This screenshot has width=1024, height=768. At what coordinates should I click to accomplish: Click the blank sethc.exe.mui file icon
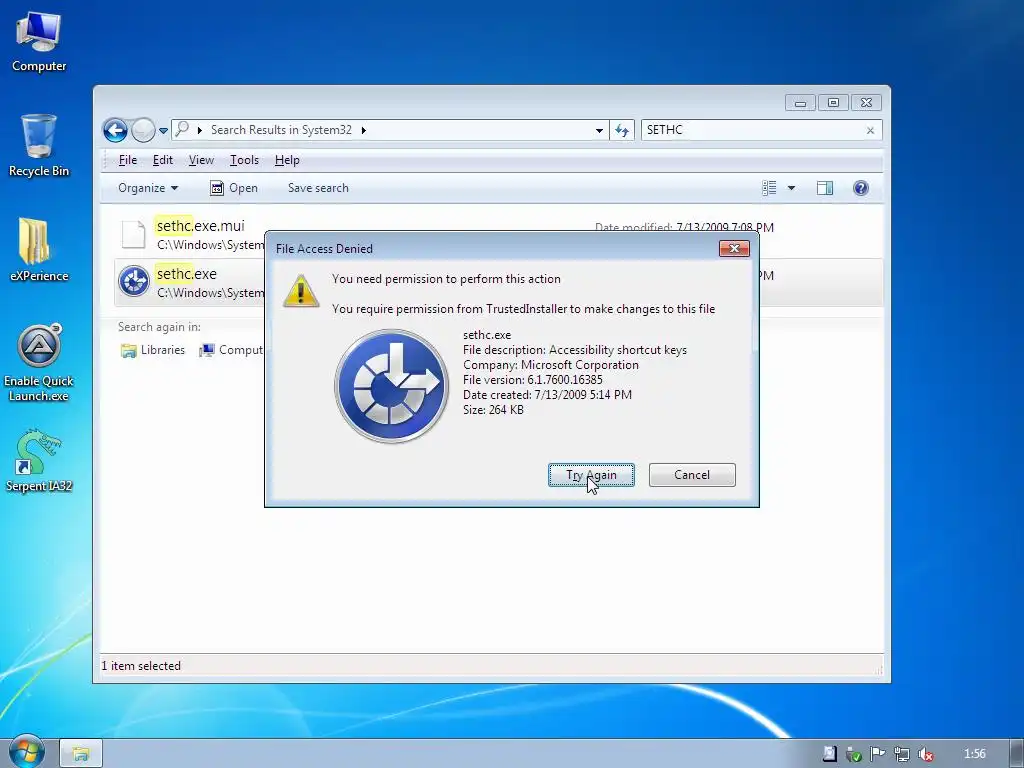point(134,234)
